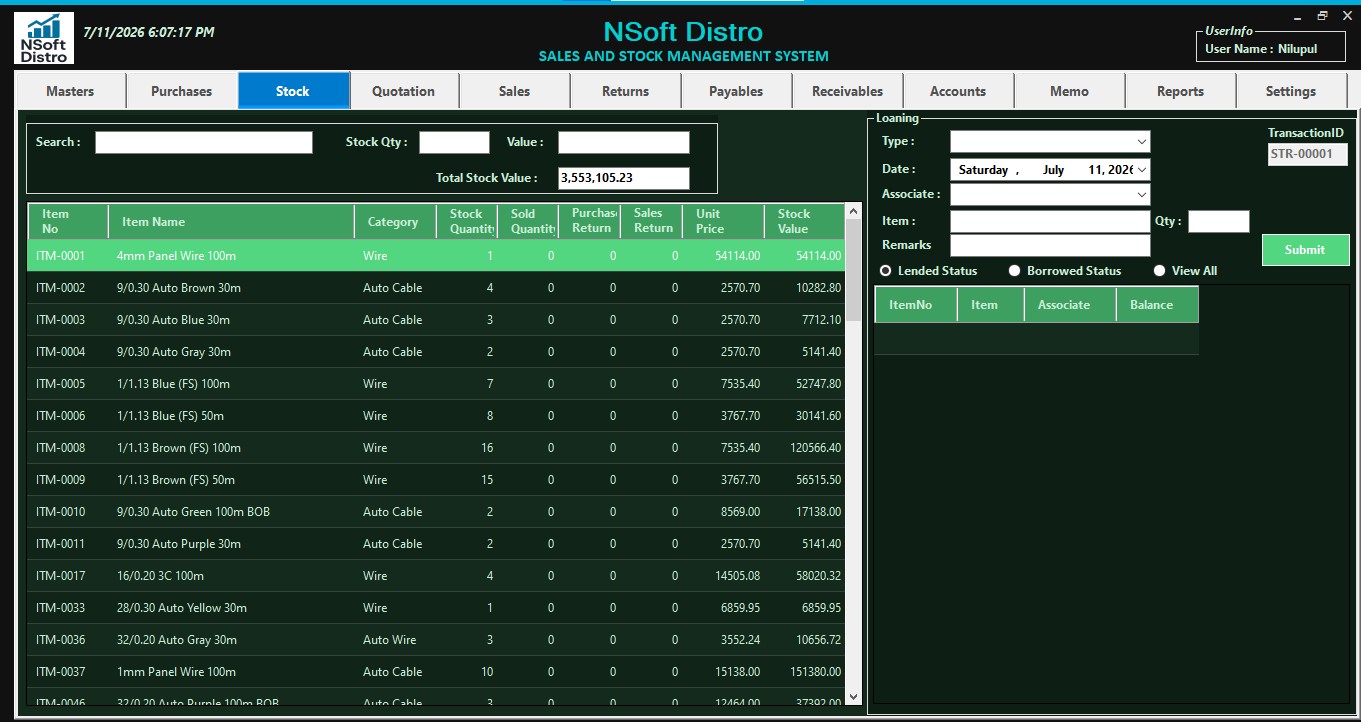Switch to the Purchases tab
The width and height of the screenshot is (1361, 722).
click(x=181, y=91)
